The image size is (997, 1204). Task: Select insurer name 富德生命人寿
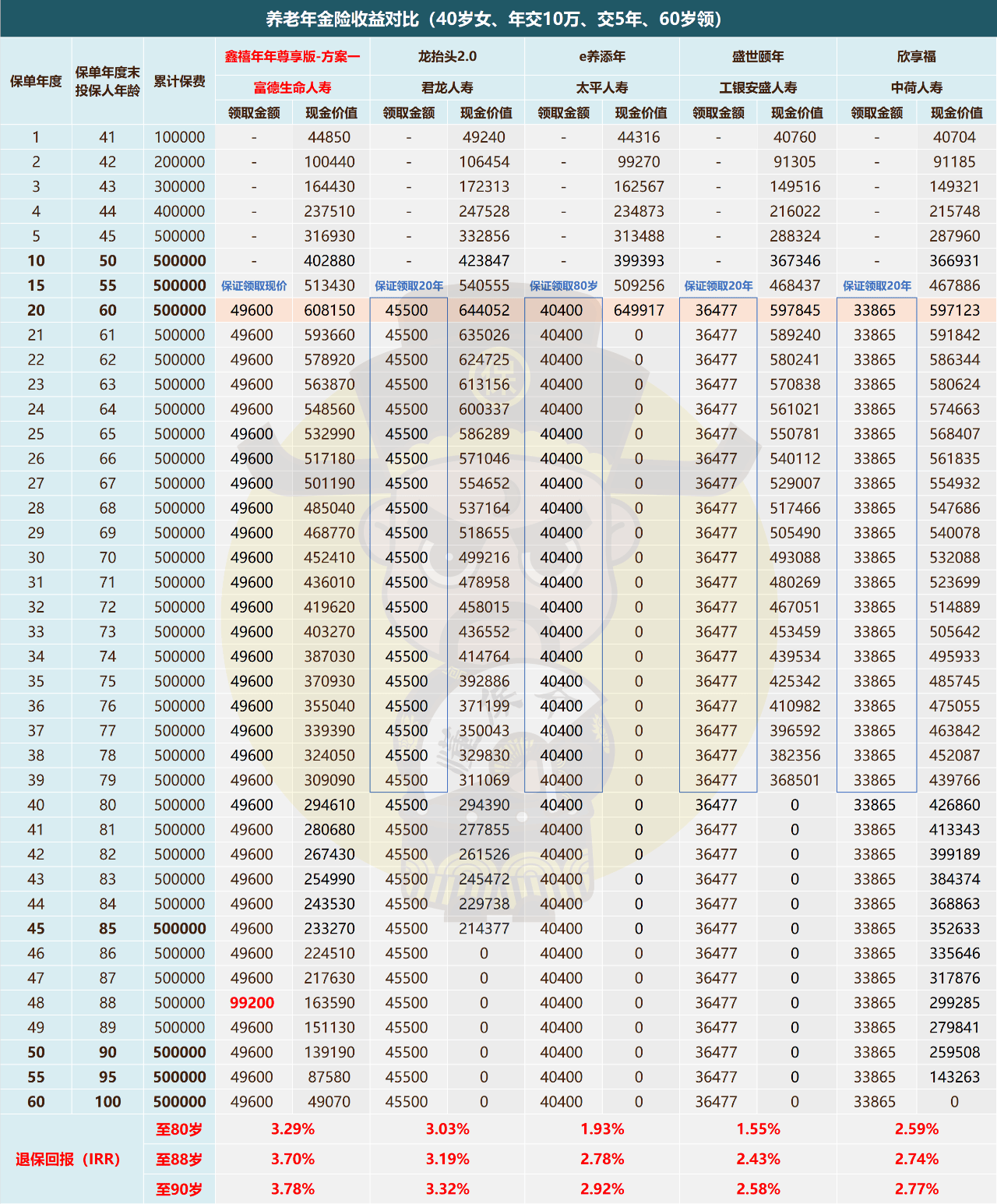[x=292, y=87]
